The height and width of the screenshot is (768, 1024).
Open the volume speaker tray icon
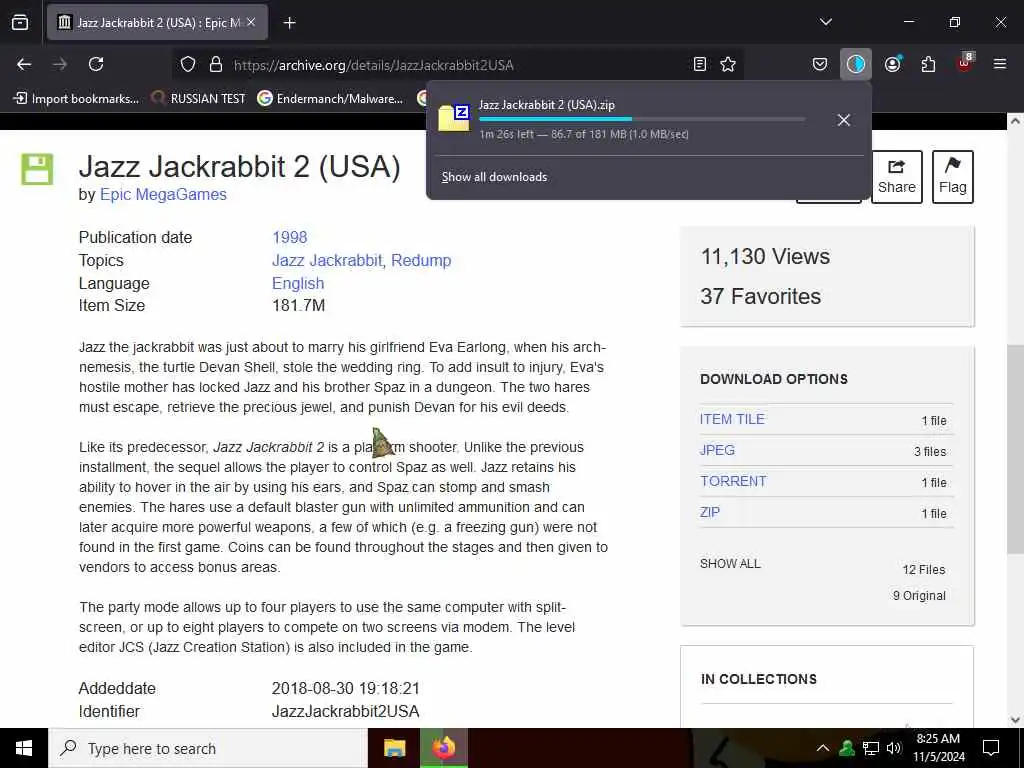(894, 748)
